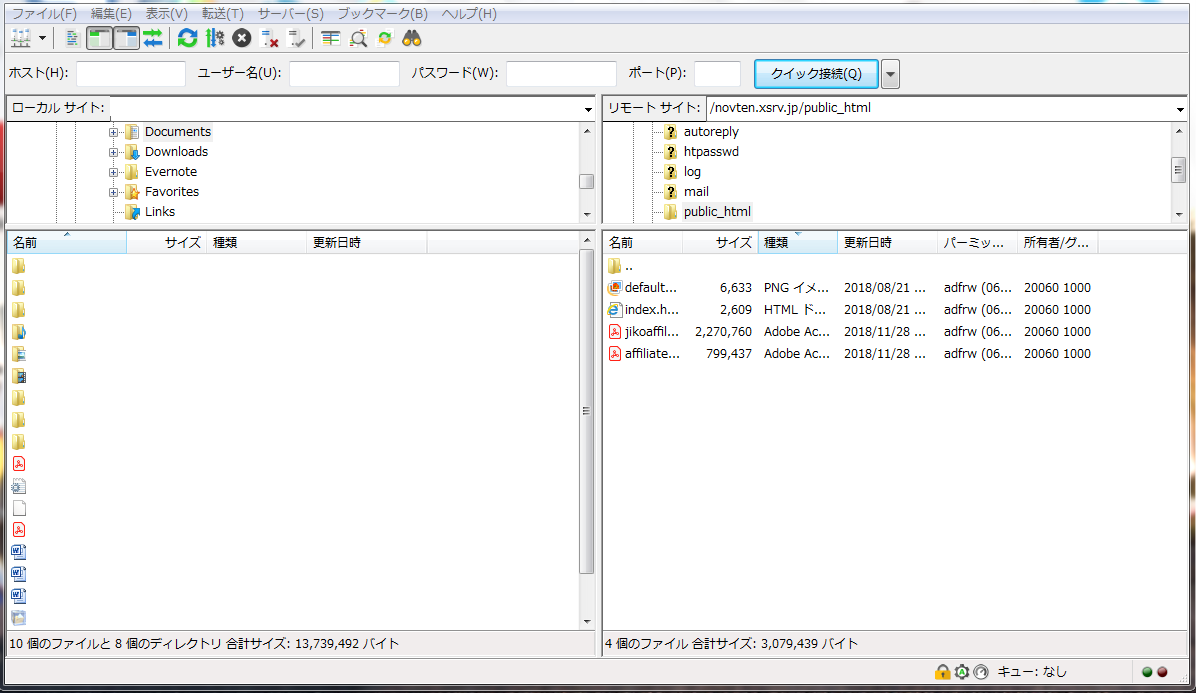
Task: Toggle the message log display
Action: pos(72,39)
